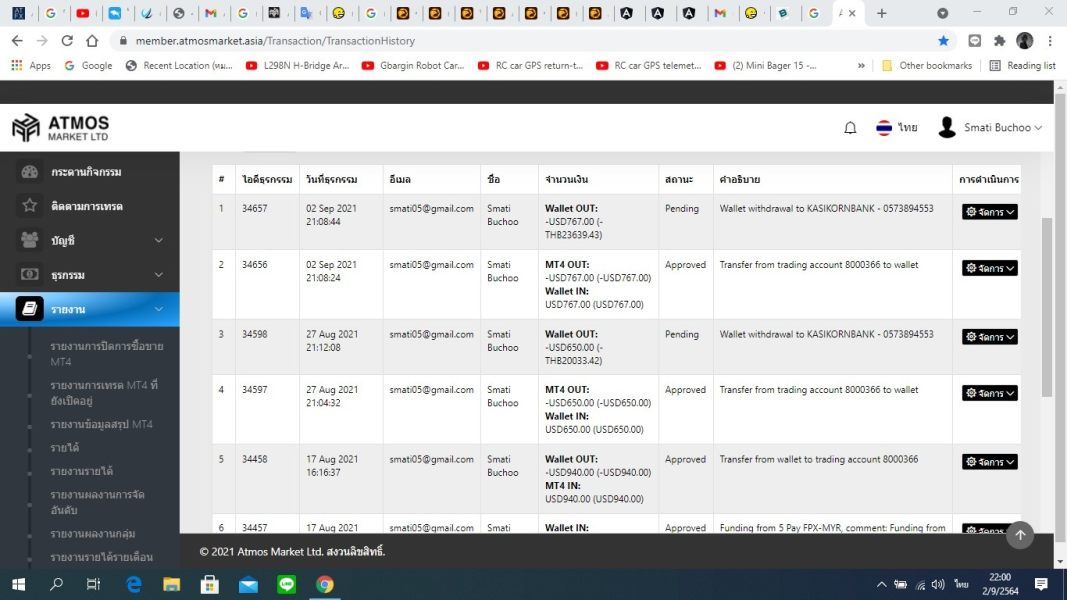Open รายงานการเทรด MT4 ที่ยังเปิดอยู่ report
The height and width of the screenshot is (600, 1067).
103,393
